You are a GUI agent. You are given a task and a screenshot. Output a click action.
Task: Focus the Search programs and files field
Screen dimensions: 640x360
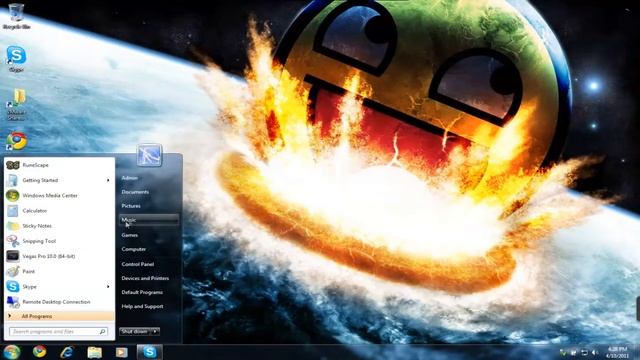(x=58, y=331)
